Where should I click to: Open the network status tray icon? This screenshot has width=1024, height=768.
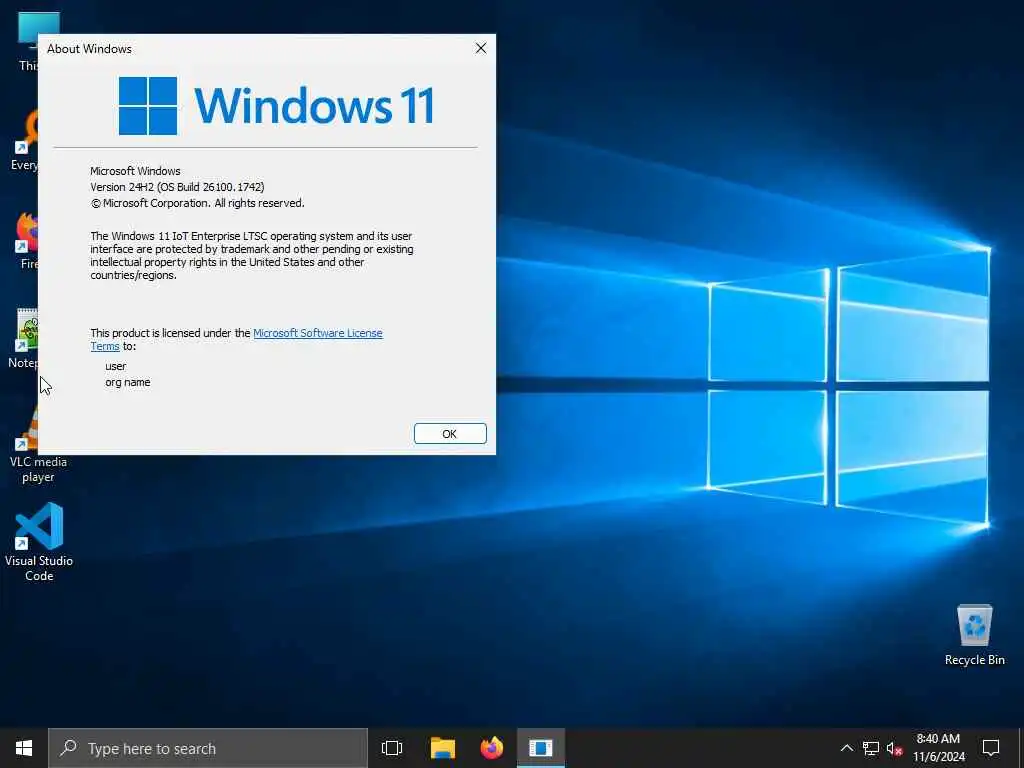871,748
